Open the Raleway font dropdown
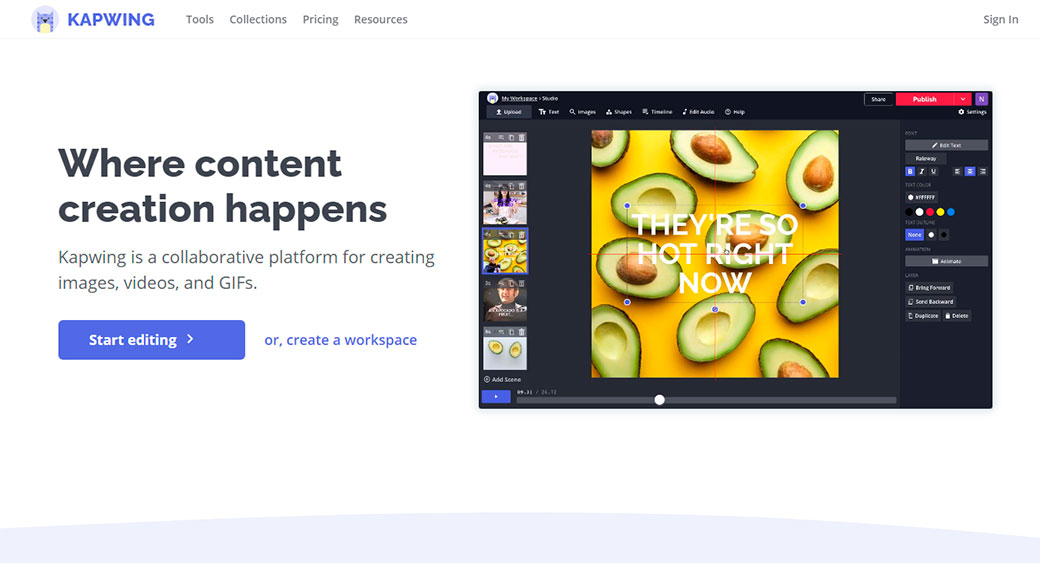This screenshot has width=1040, height=563. (925, 158)
